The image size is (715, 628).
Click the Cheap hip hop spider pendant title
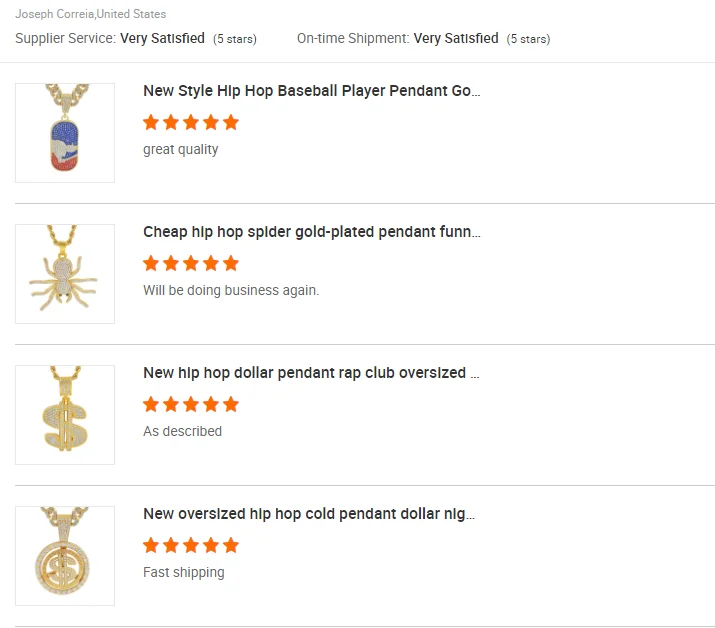click(x=311, y=232)
